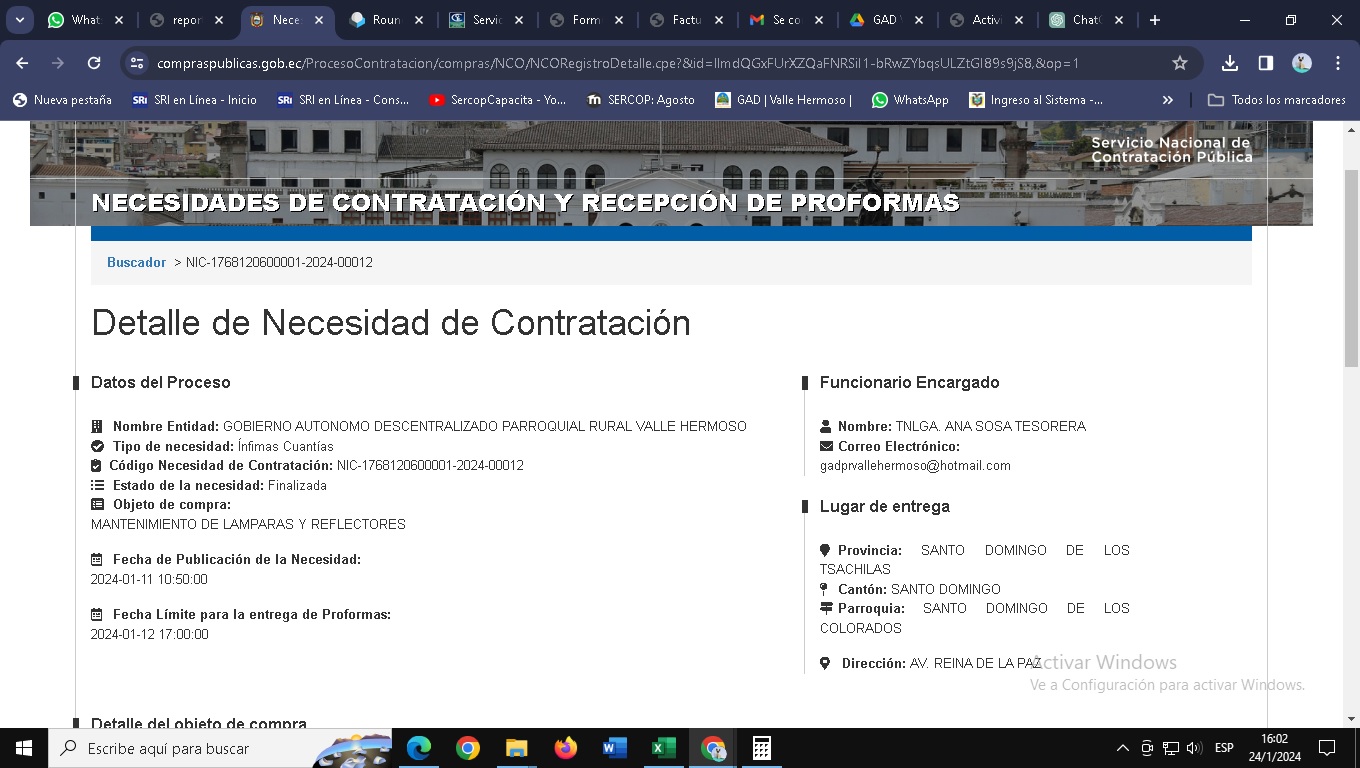Toggle the browser side panel icon

pyautogui.click(x=1266, y=63)
